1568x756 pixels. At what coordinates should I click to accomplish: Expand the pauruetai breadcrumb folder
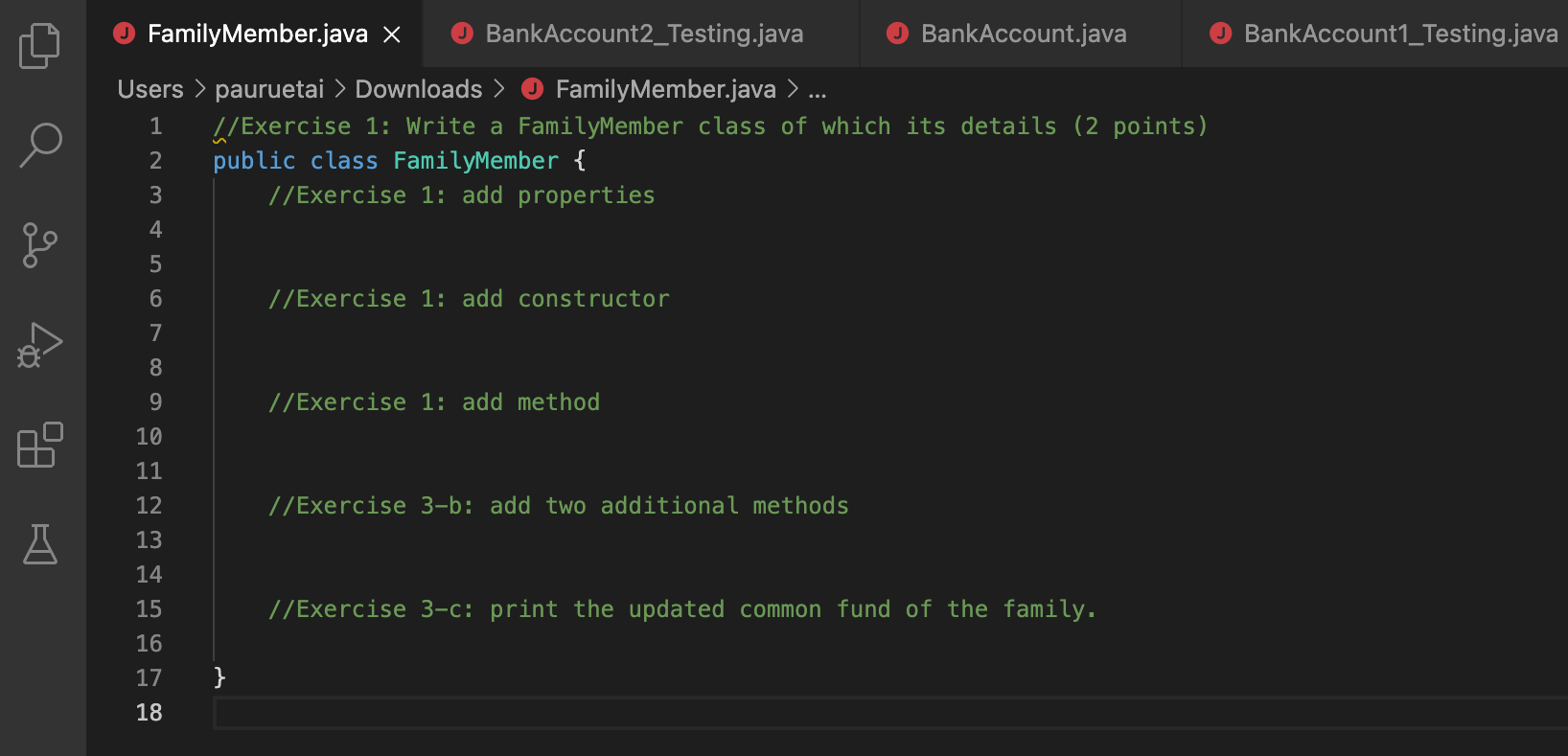click(269, 89)
